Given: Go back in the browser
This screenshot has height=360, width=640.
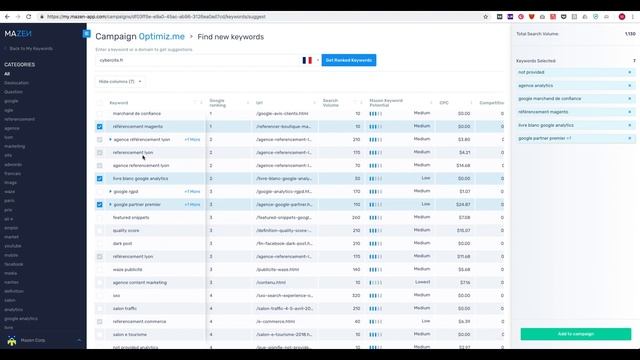Looking at the screenshot, I should tap(7, 17).
